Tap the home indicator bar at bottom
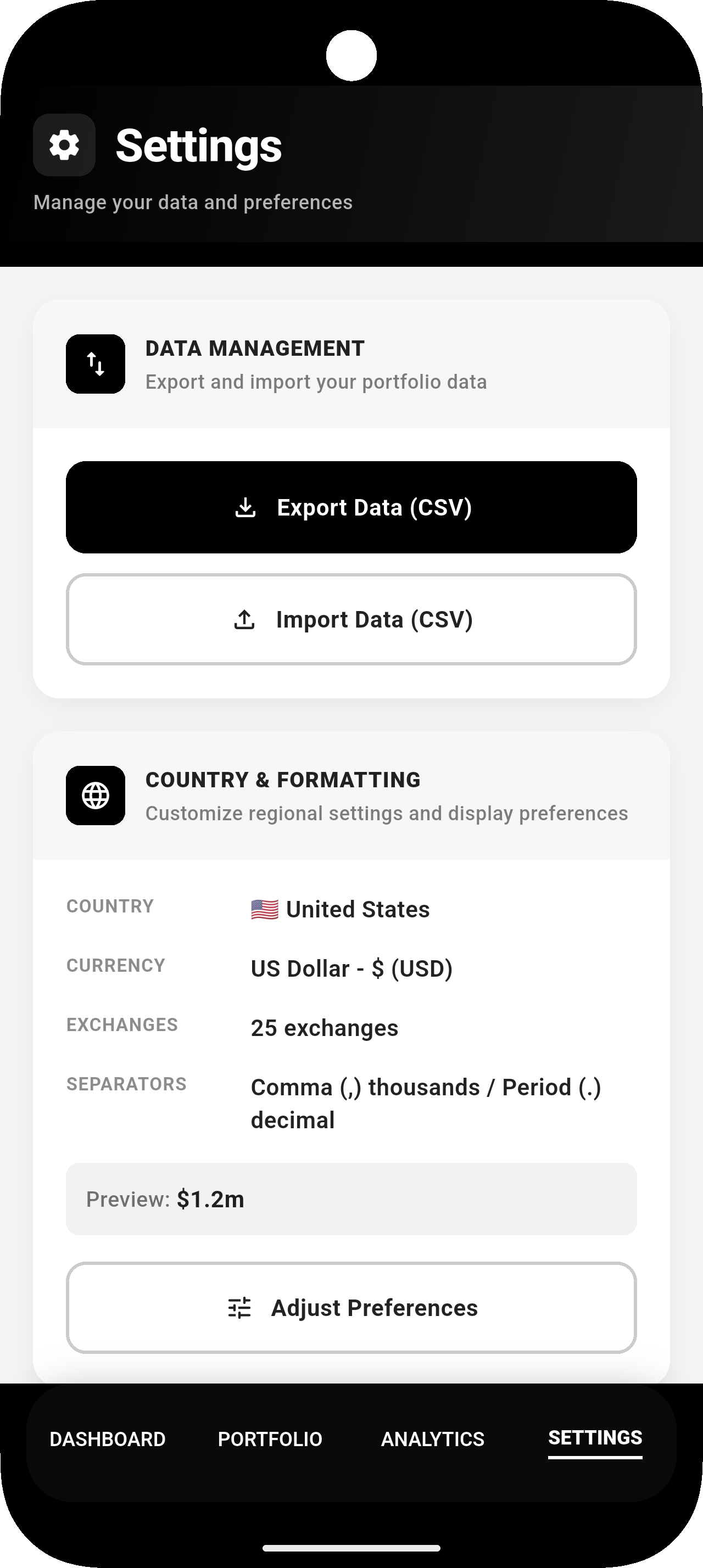The height and width of the screenshot is (1568, 703). (351, 1548)
